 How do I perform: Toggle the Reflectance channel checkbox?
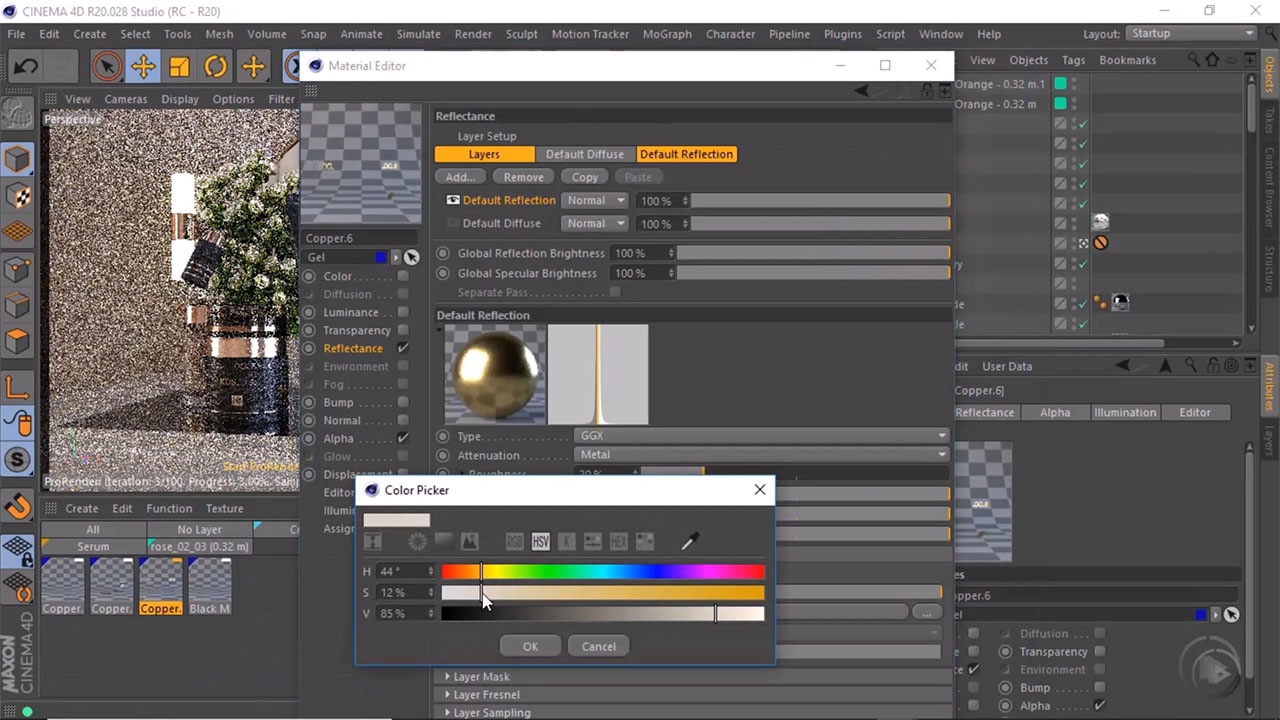[x=403, y=348]
